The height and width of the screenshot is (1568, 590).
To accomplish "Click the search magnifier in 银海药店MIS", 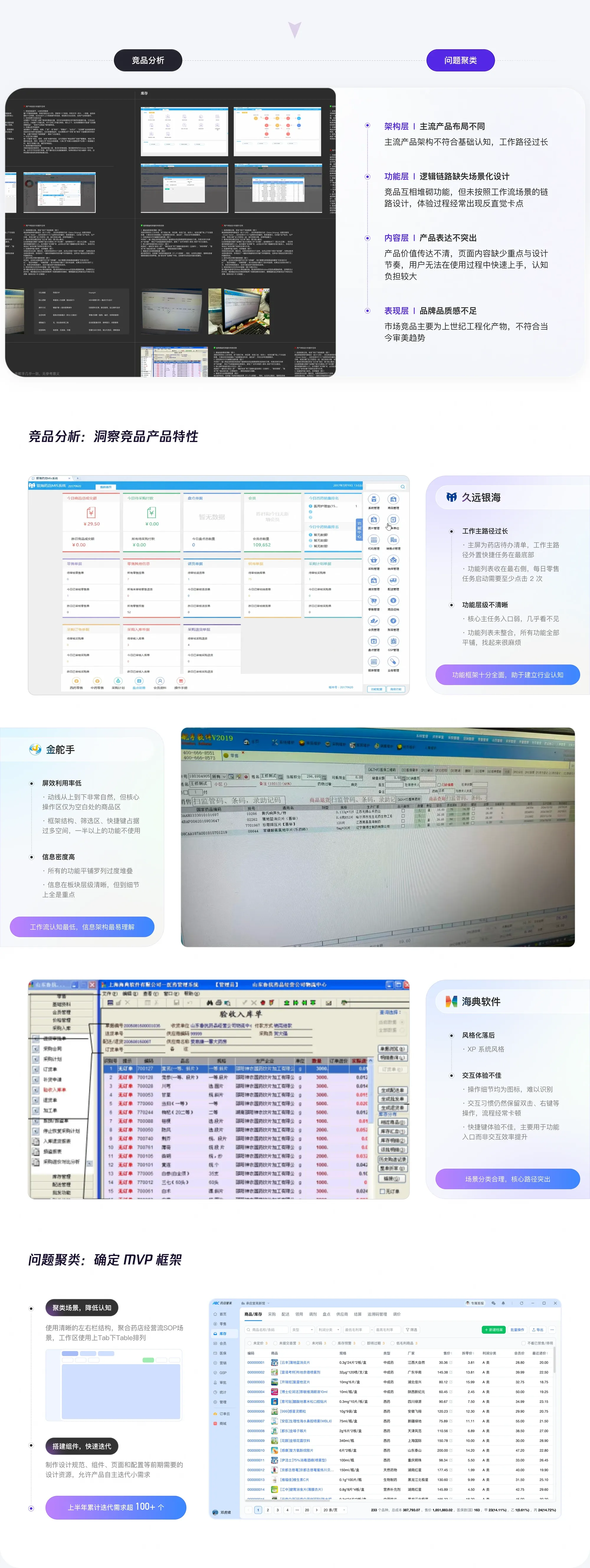I will point(403,487).
